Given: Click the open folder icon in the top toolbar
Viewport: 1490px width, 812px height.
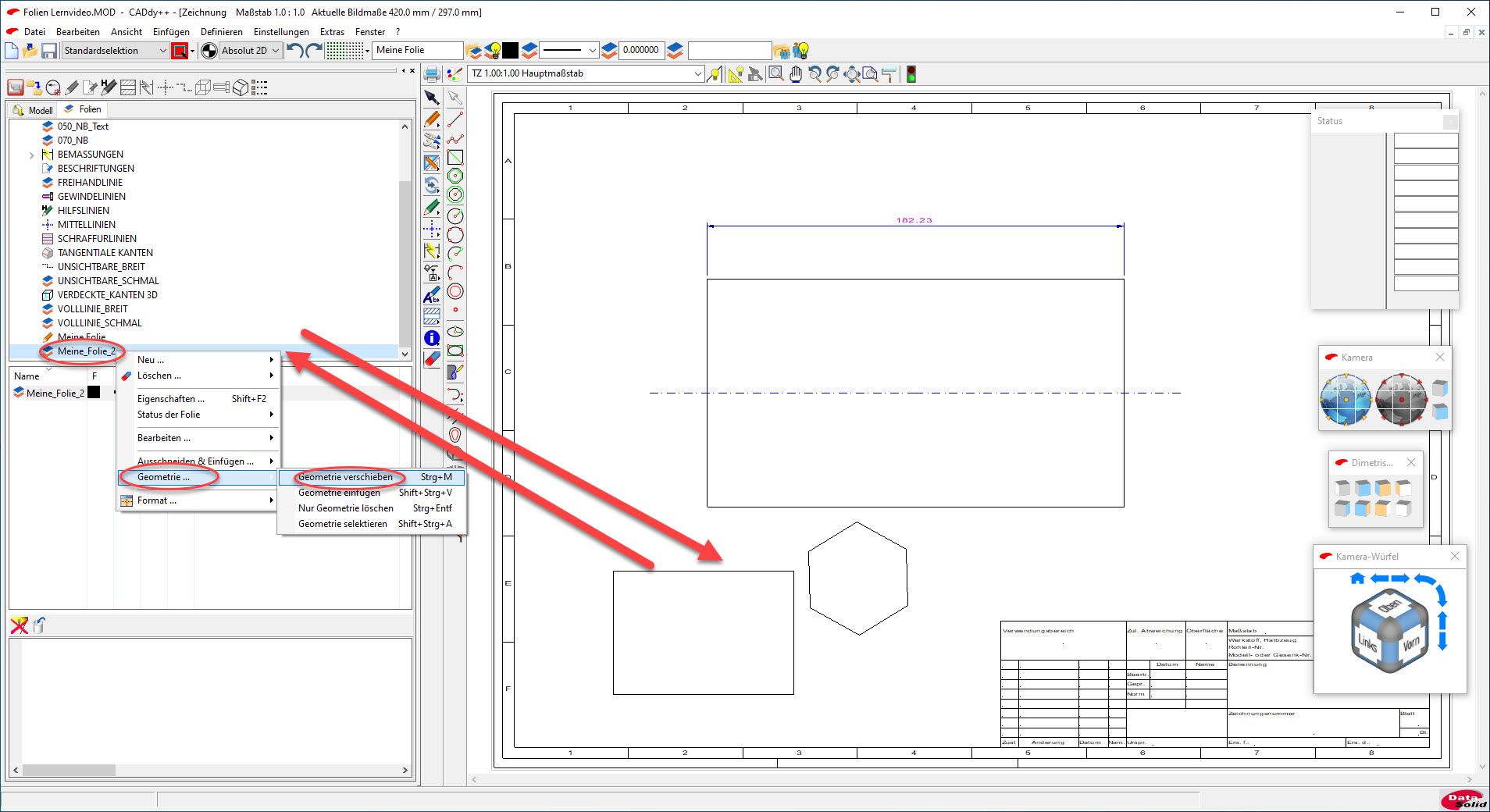Looking at the screenshot, I should point(30,51).
